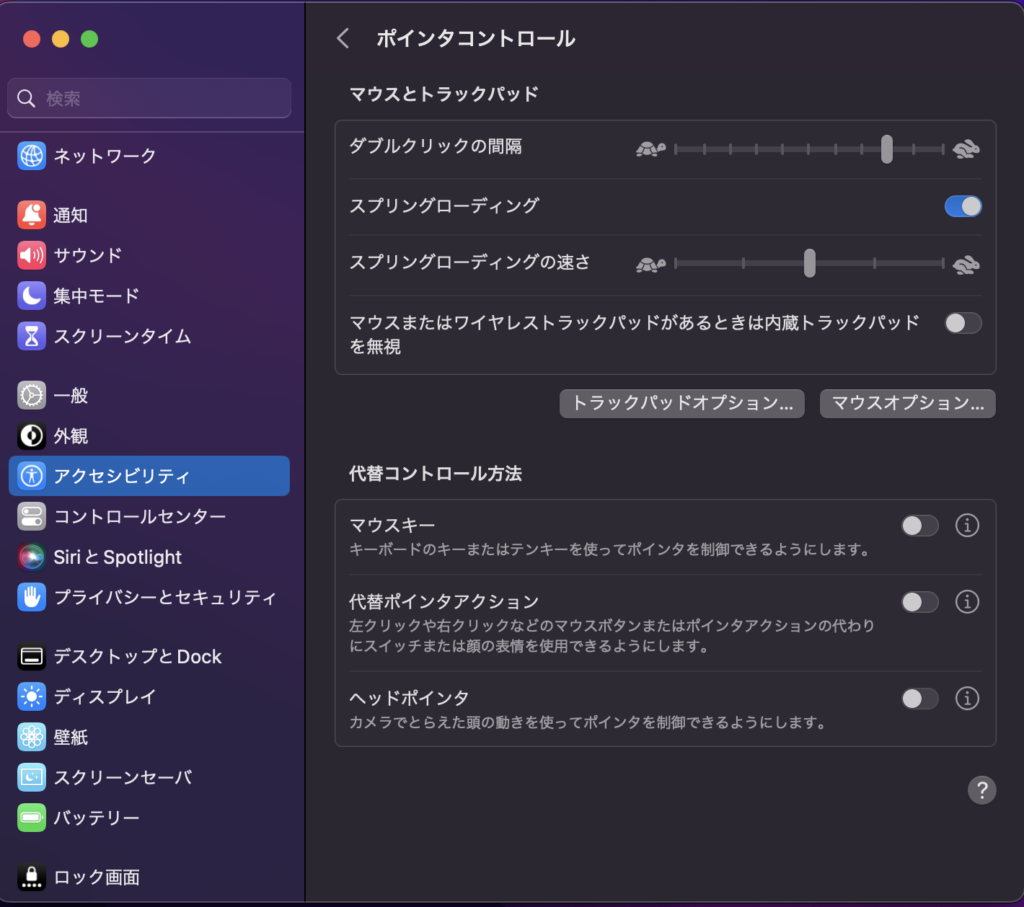Click the rabbit icon on spring-loading speed slider
This screenshot has width=1024, height=907.
tap(966, 264)
